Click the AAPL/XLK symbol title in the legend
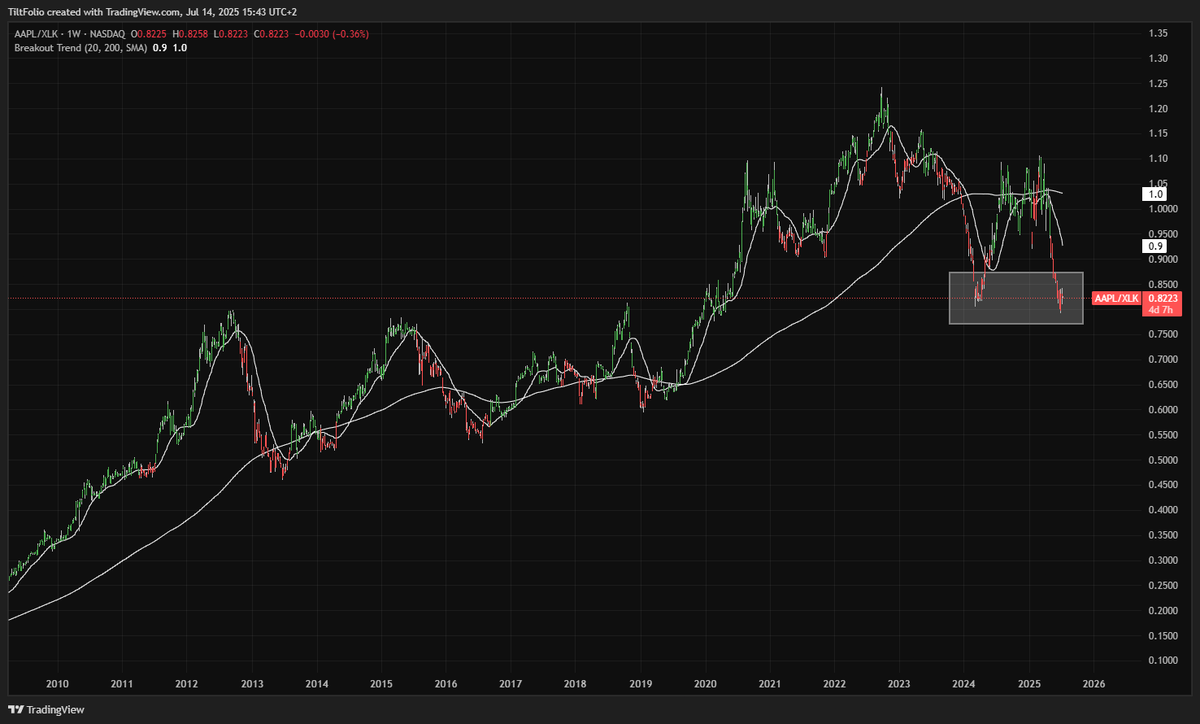Image resolution: width=1200 pixels, height=724 pixels. point(35,33)
